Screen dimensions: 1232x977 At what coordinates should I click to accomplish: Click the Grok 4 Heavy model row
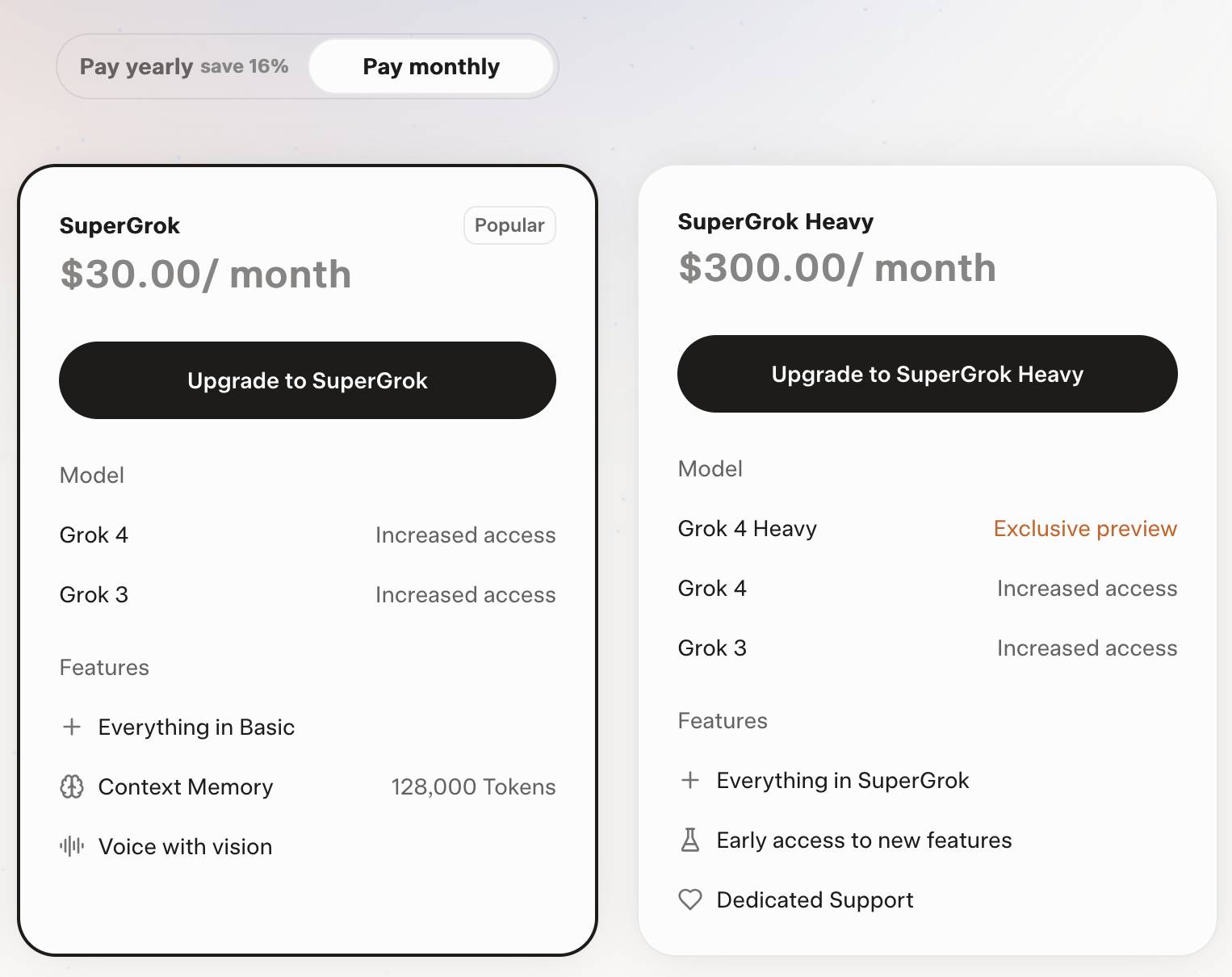point(748,528)
